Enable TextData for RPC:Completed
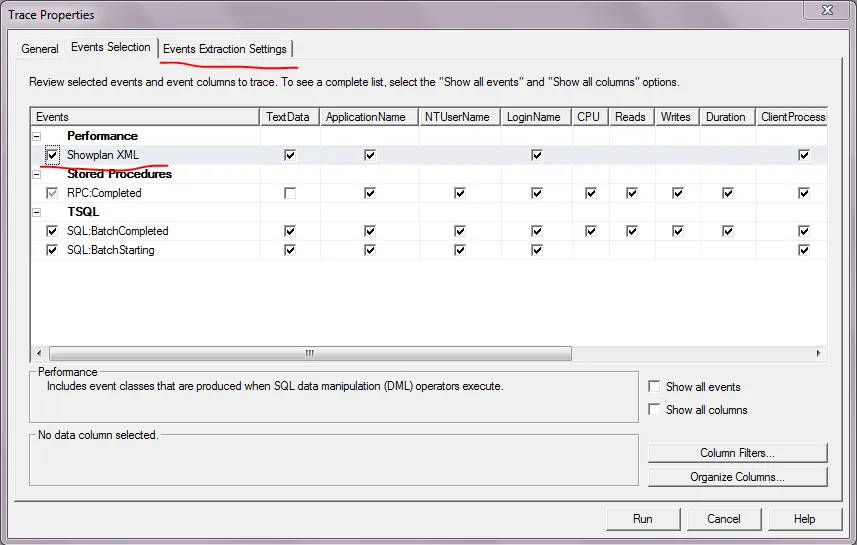Image resolution: width=857 pixels, height=545 pixels. pyautogui.click(x=290, y=193)
